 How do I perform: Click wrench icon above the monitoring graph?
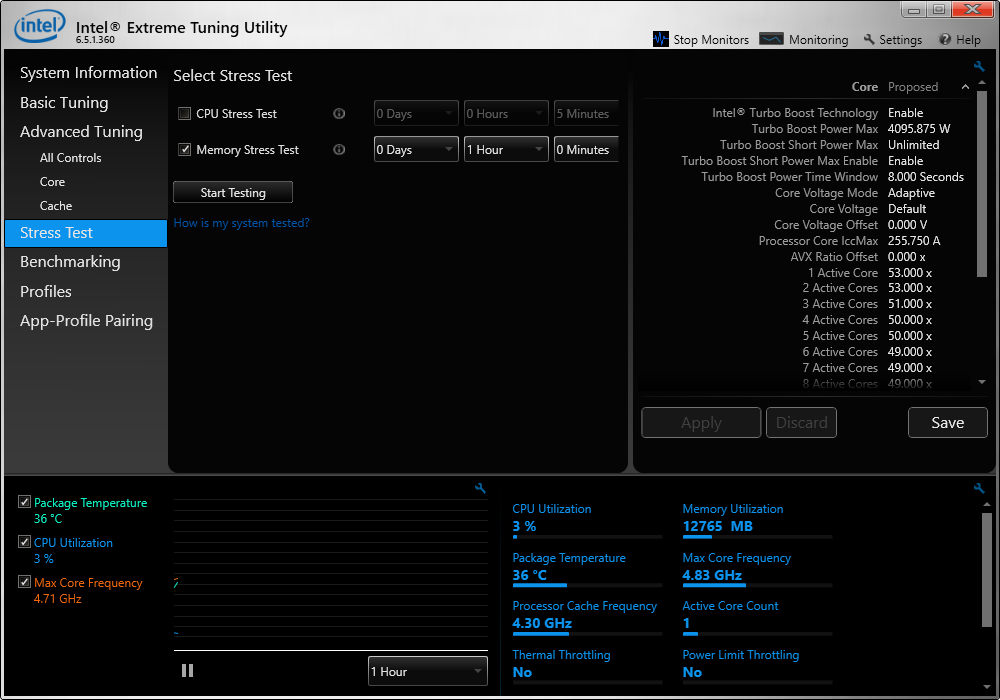(x=480, y=488)
